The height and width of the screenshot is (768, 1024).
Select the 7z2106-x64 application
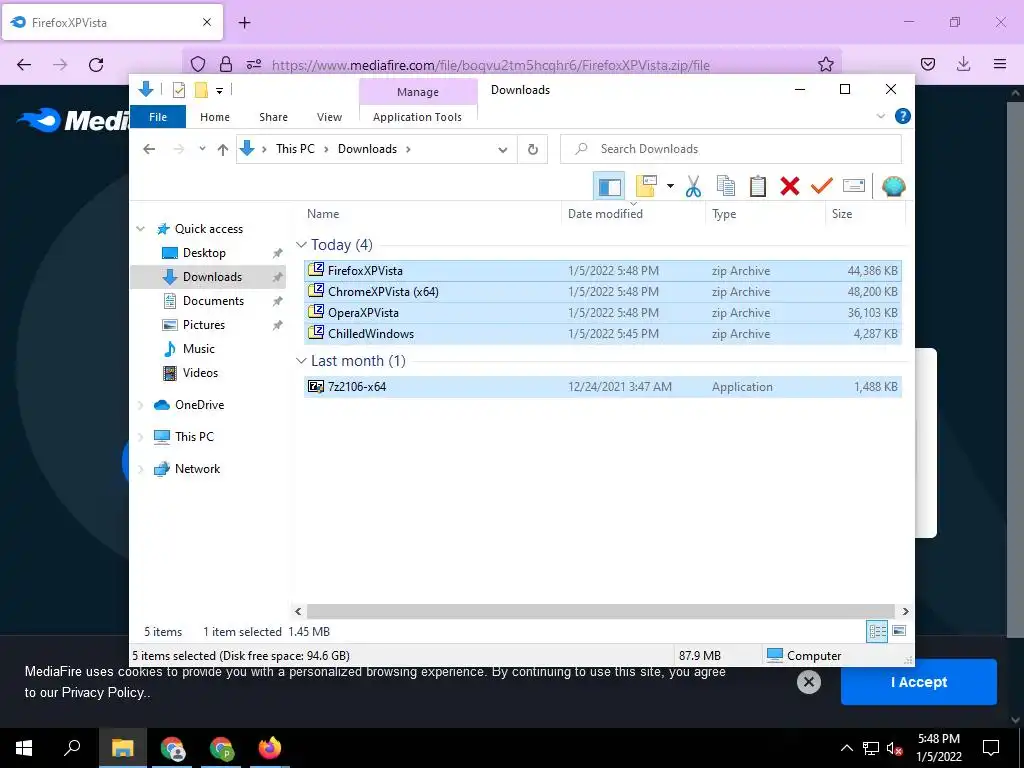(x=603, y=387)
